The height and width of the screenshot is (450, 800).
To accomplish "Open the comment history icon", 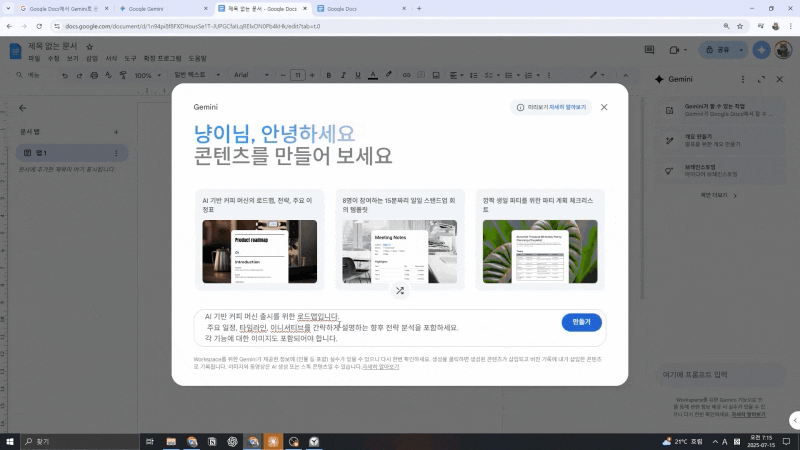I will coord(649,50).
